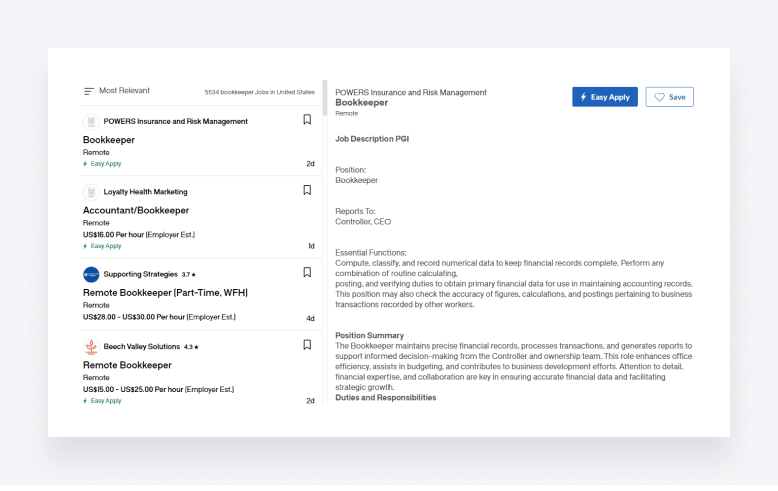Click the Beech Valley Solutions logo
The width and height of the screenshot is (778, 491).
(91, 347)
